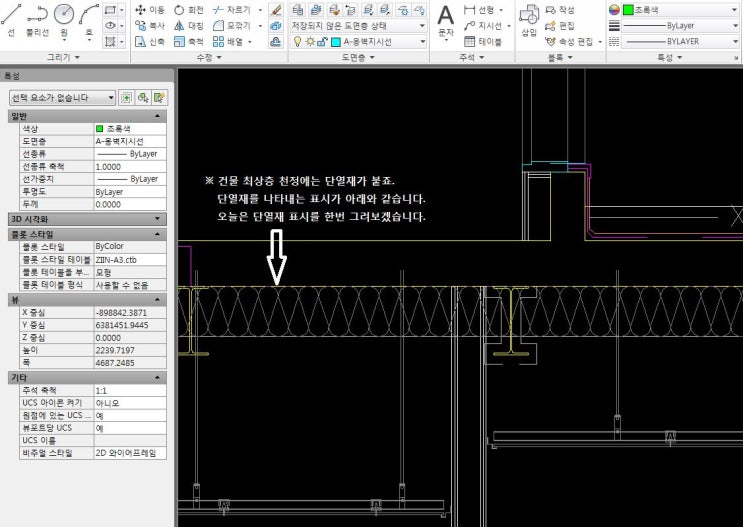Viewport: 743px width, 527px height.
Task: Click the Linear dimension (선형) tool
Action: (480, 9)
